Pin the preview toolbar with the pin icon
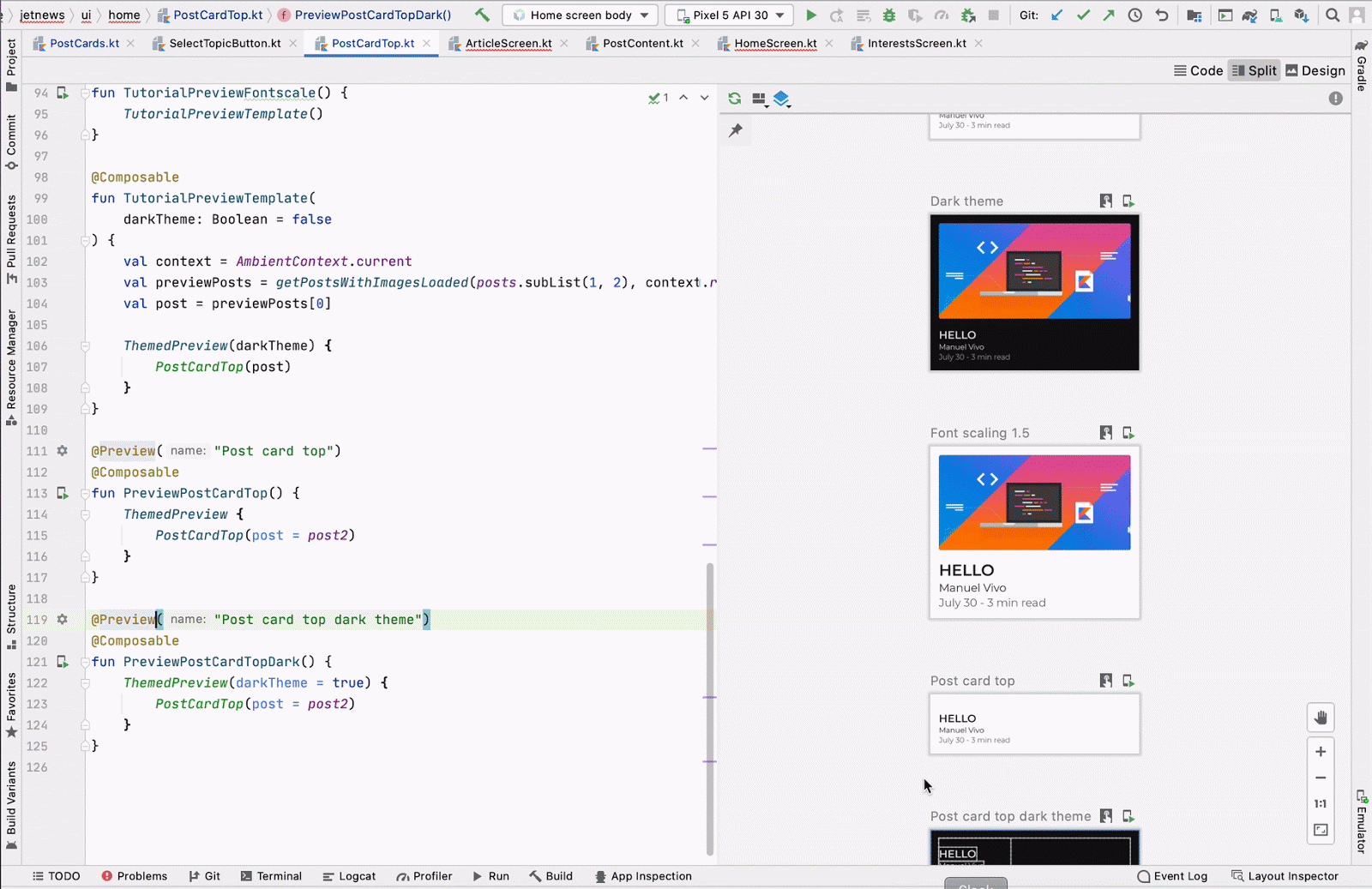 click(x=735, y=130)
